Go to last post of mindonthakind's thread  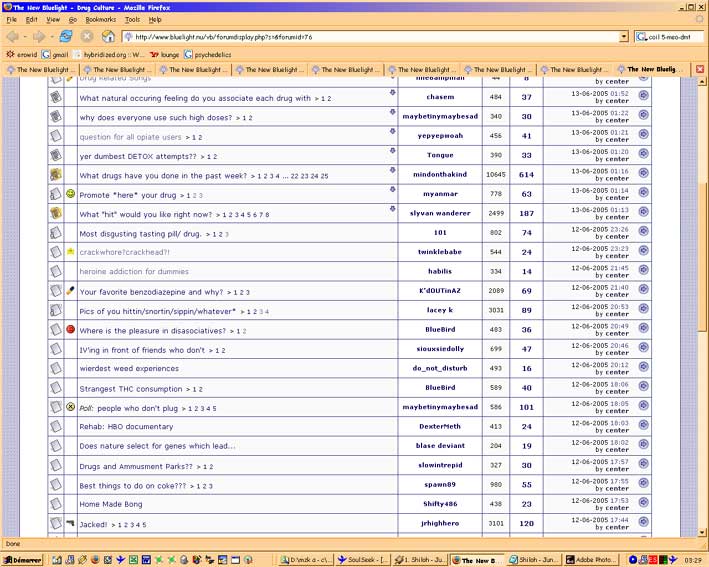[643, 173]
